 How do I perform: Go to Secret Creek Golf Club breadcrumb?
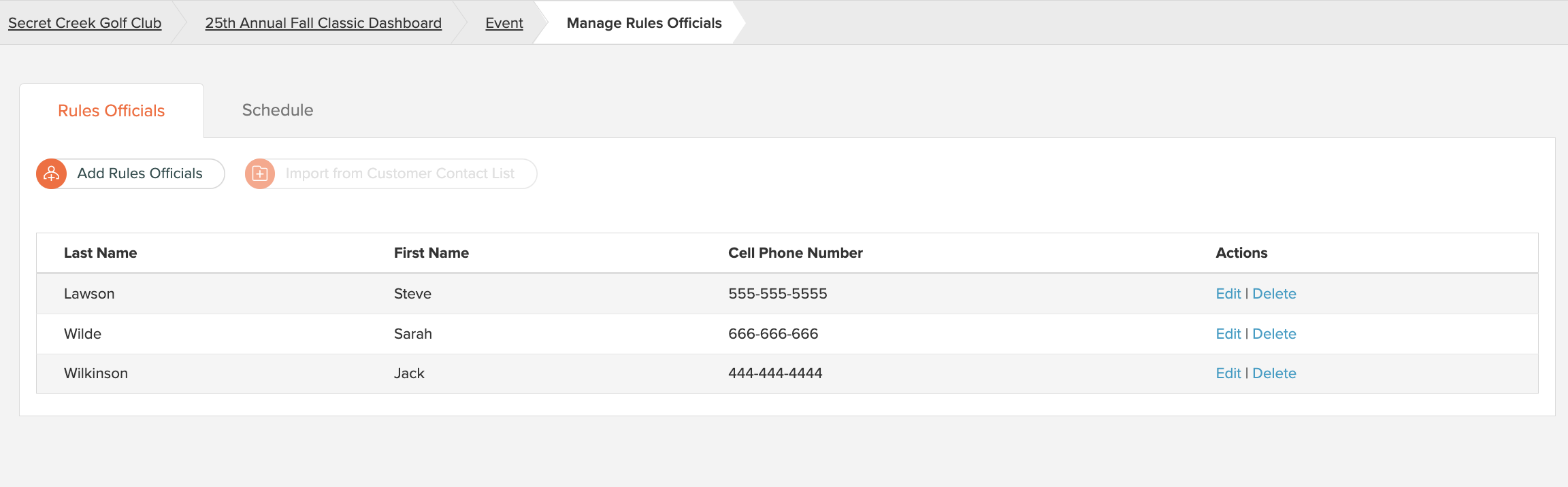coord(84,23)
